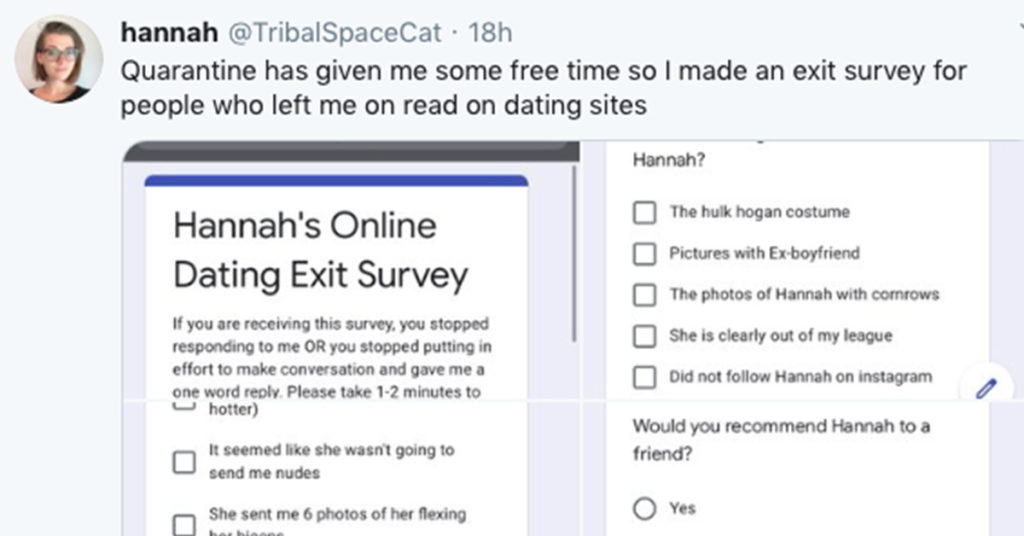This screenshot has height=536, width=1024.
Task: Open the "Hannah's Online Dating Exit Survey" image
Action: pyautogui.click(x=351, y=270)
